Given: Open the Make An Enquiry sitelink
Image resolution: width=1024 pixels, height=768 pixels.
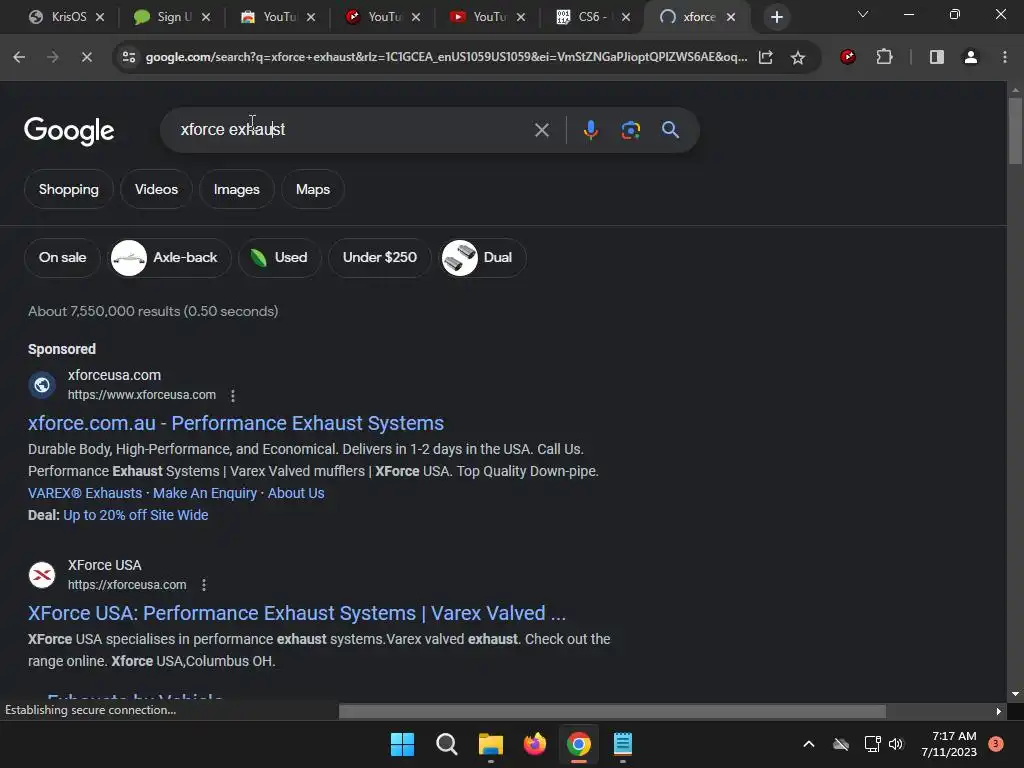Looking at the screenshot, I should (x=204, y=493).
